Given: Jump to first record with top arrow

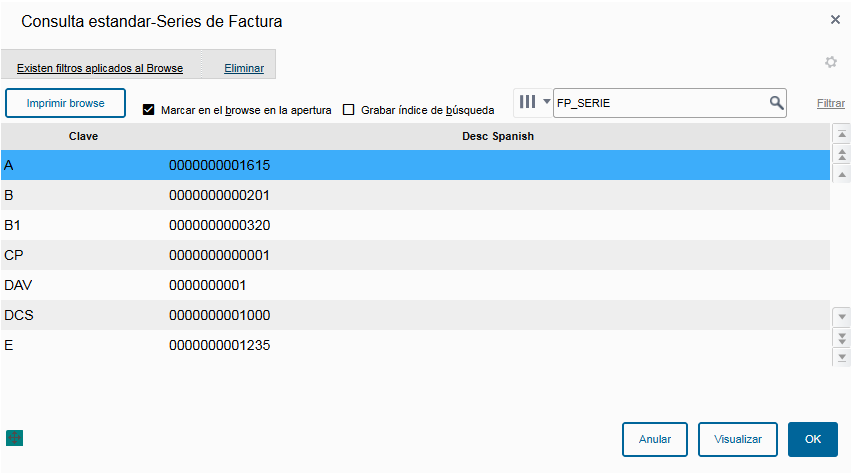Looking at the screenshot, I should click(x=842, y=133).
